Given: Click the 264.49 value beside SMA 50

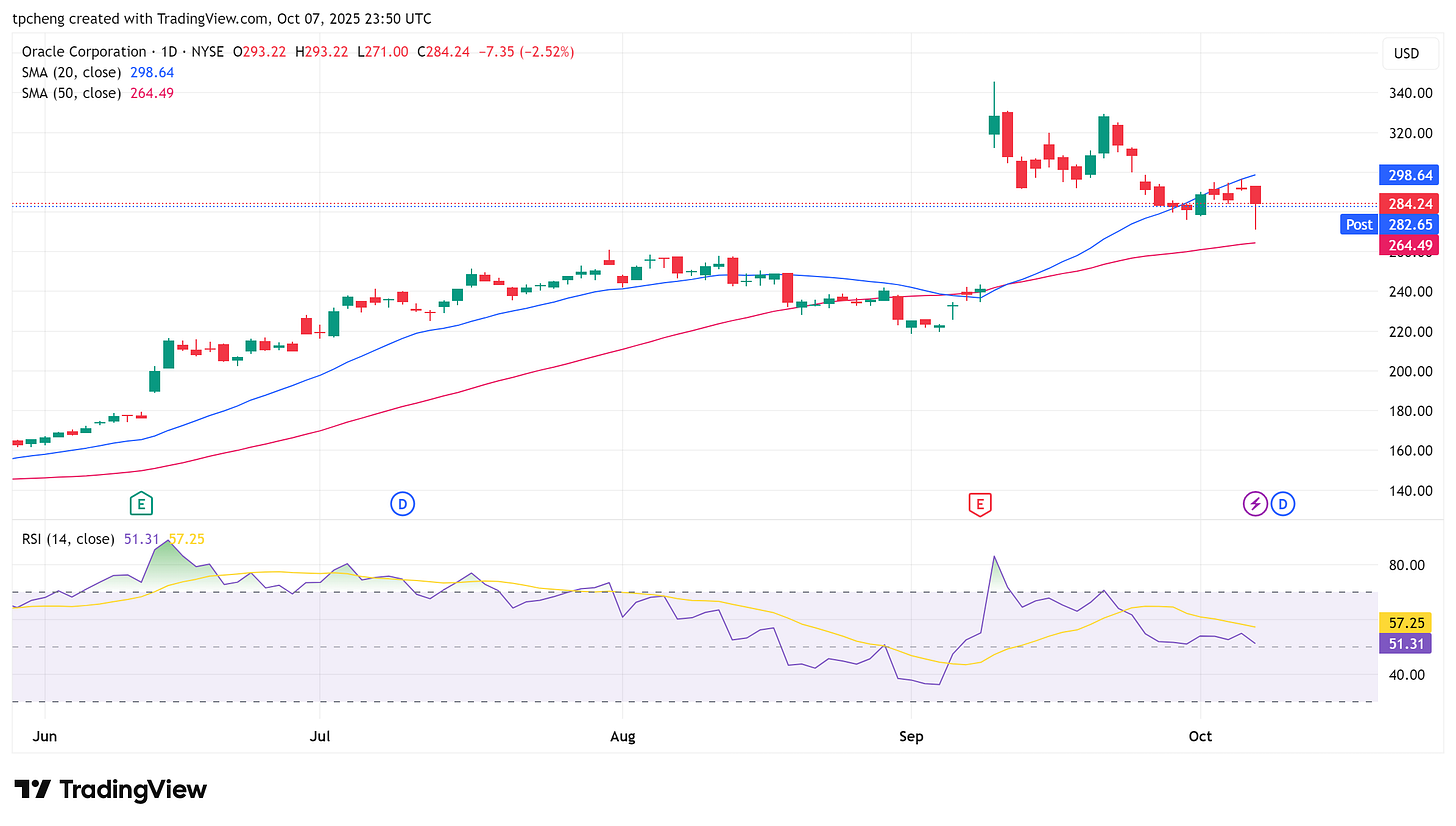Looking at the screenshot, I should (151, 93).
